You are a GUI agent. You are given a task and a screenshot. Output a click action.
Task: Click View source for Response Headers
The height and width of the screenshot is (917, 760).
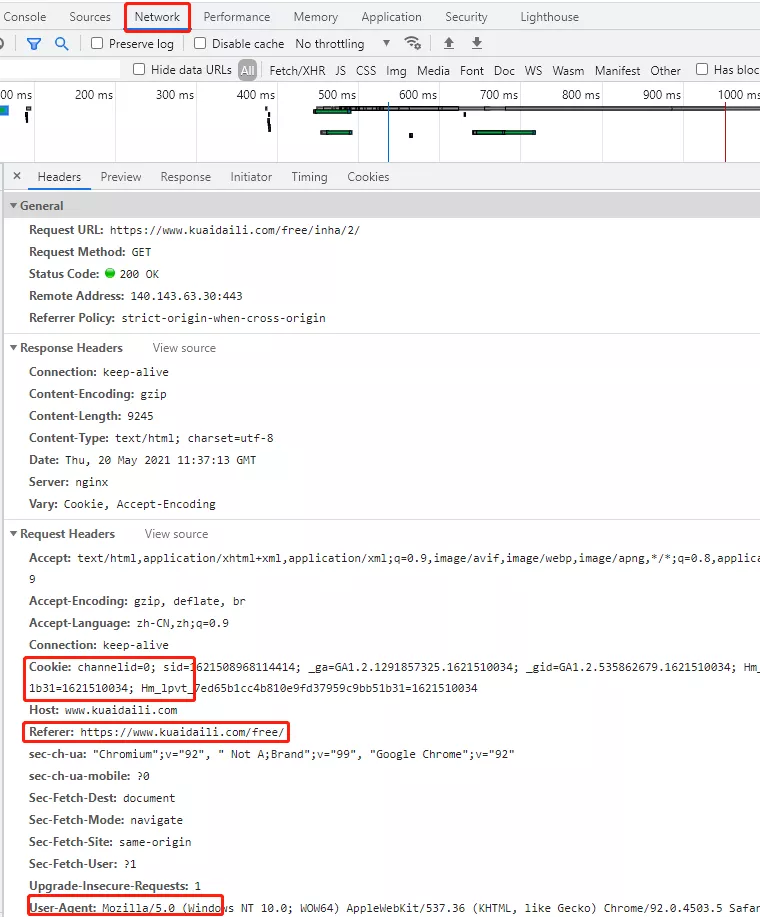click(x=184, y=348)
